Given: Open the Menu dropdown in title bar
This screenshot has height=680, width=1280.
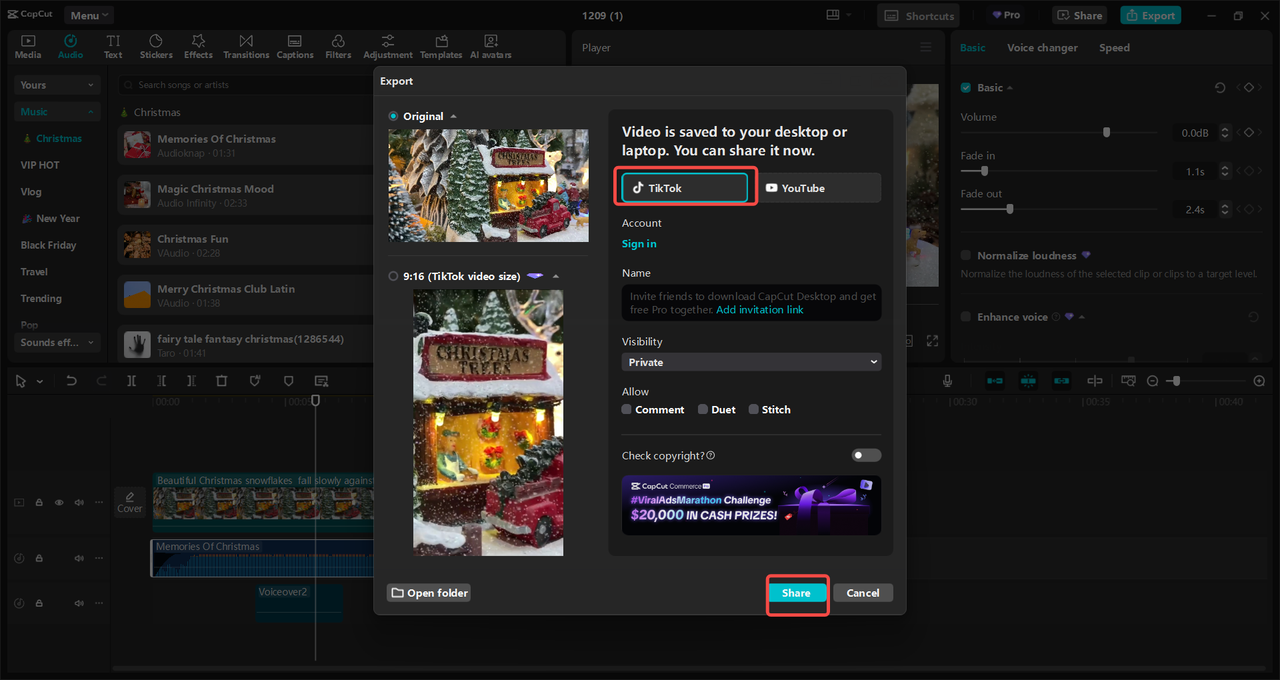Looking at the screenshot, I should (x=89, y=15).
